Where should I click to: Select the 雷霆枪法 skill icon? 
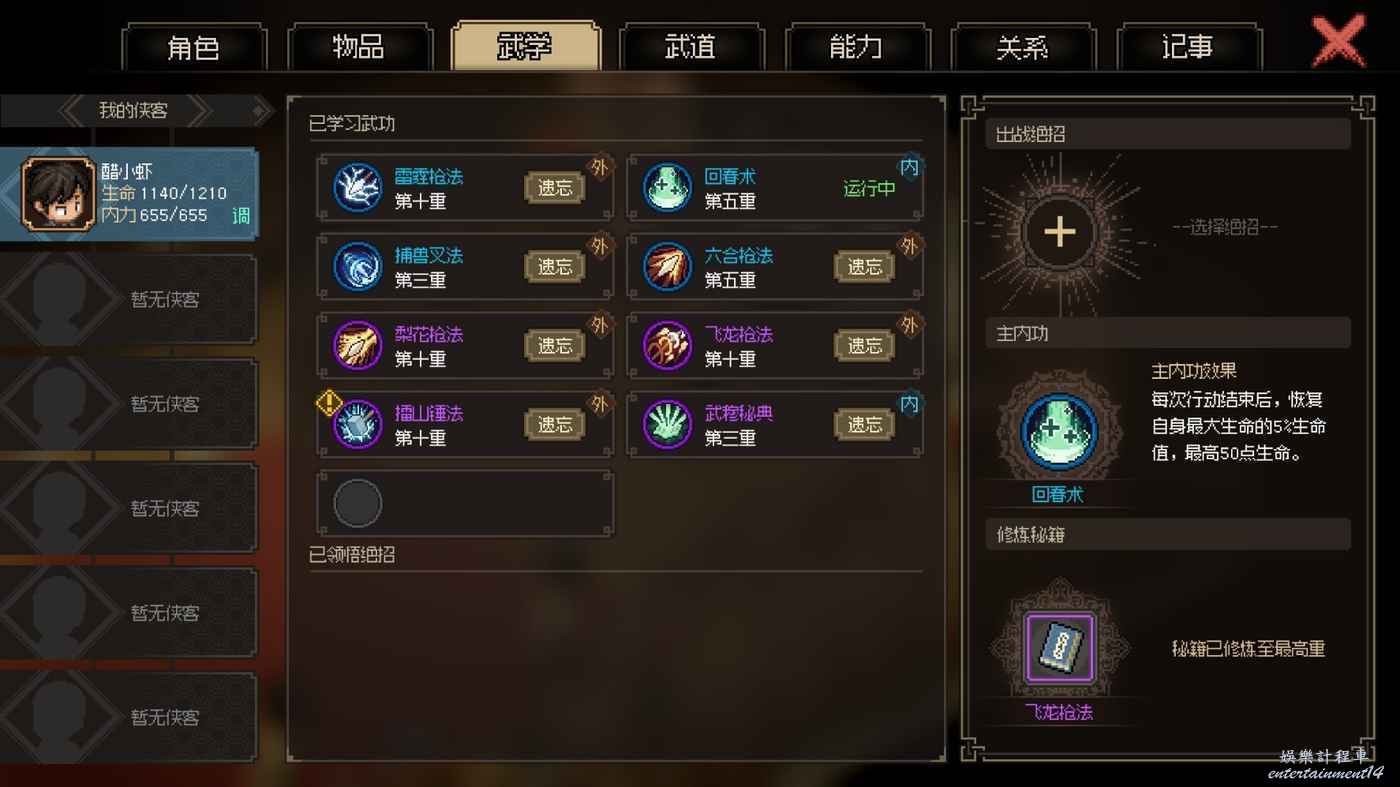click(x=357, y=188)
